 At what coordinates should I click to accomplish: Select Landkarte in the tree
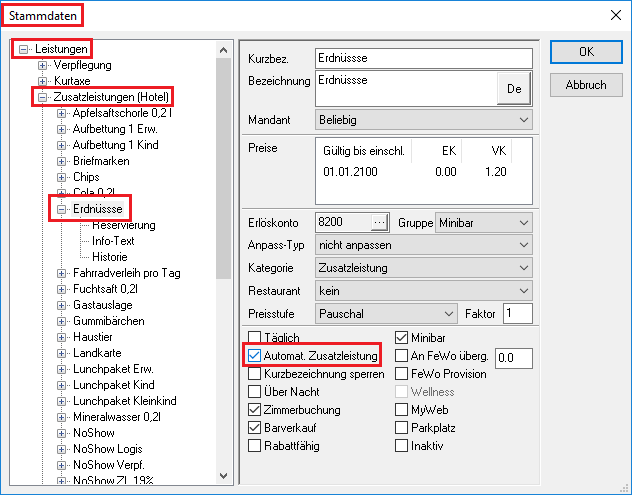[x=97, y=353]
